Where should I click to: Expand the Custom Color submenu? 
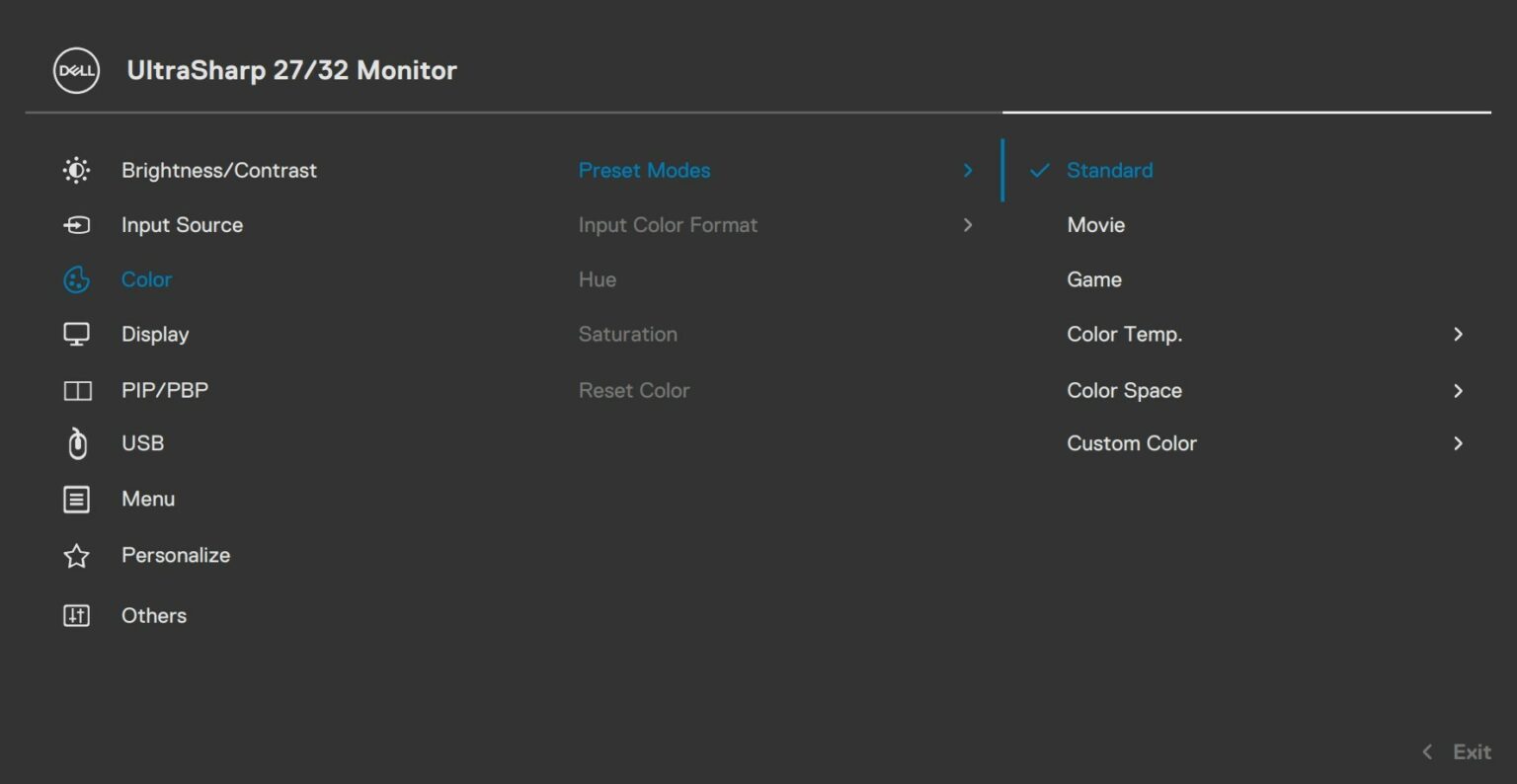pyautogui.click(x=1132, y=443)
